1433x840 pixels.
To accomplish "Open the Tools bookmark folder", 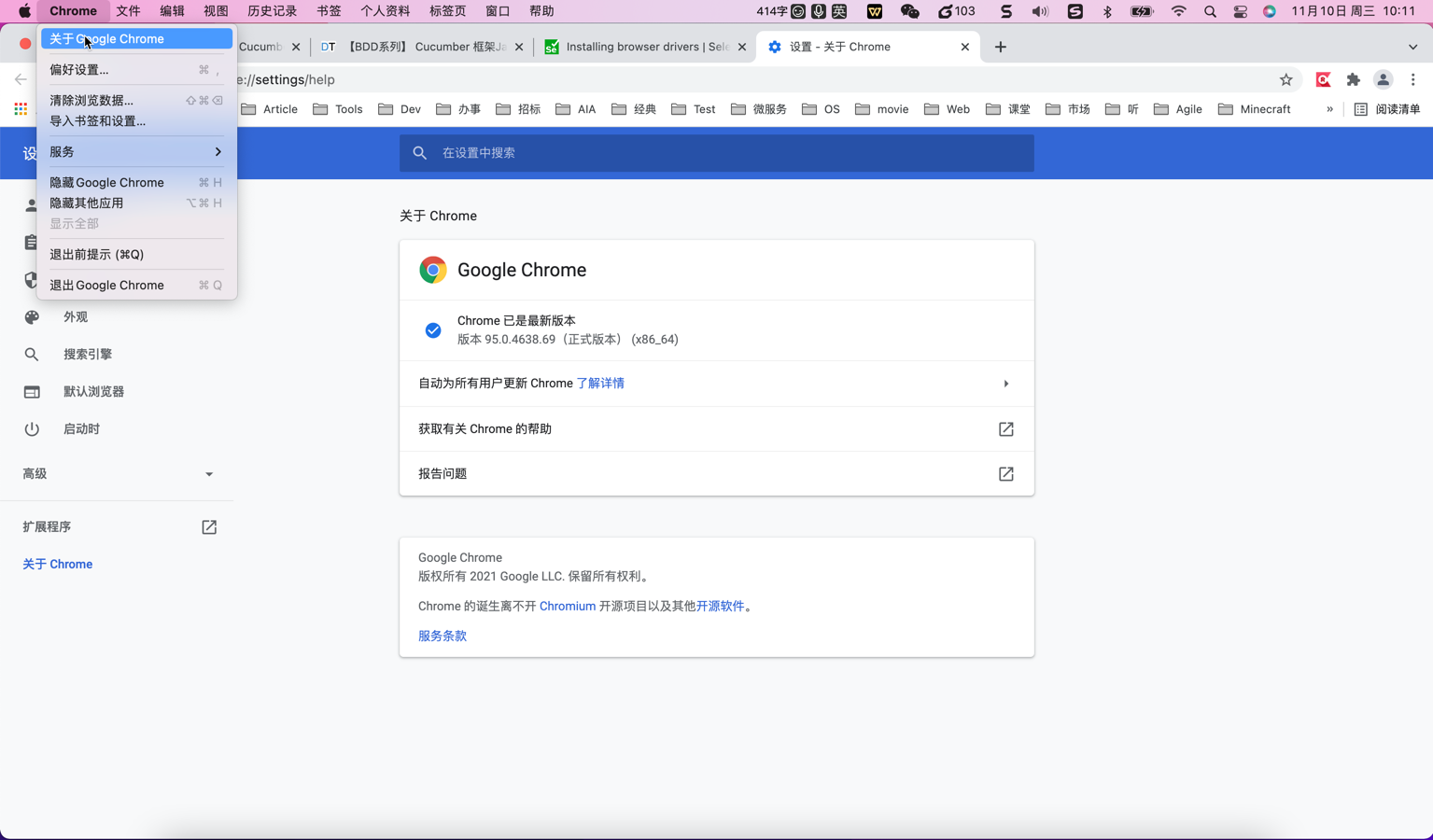I will click(338, 109).
